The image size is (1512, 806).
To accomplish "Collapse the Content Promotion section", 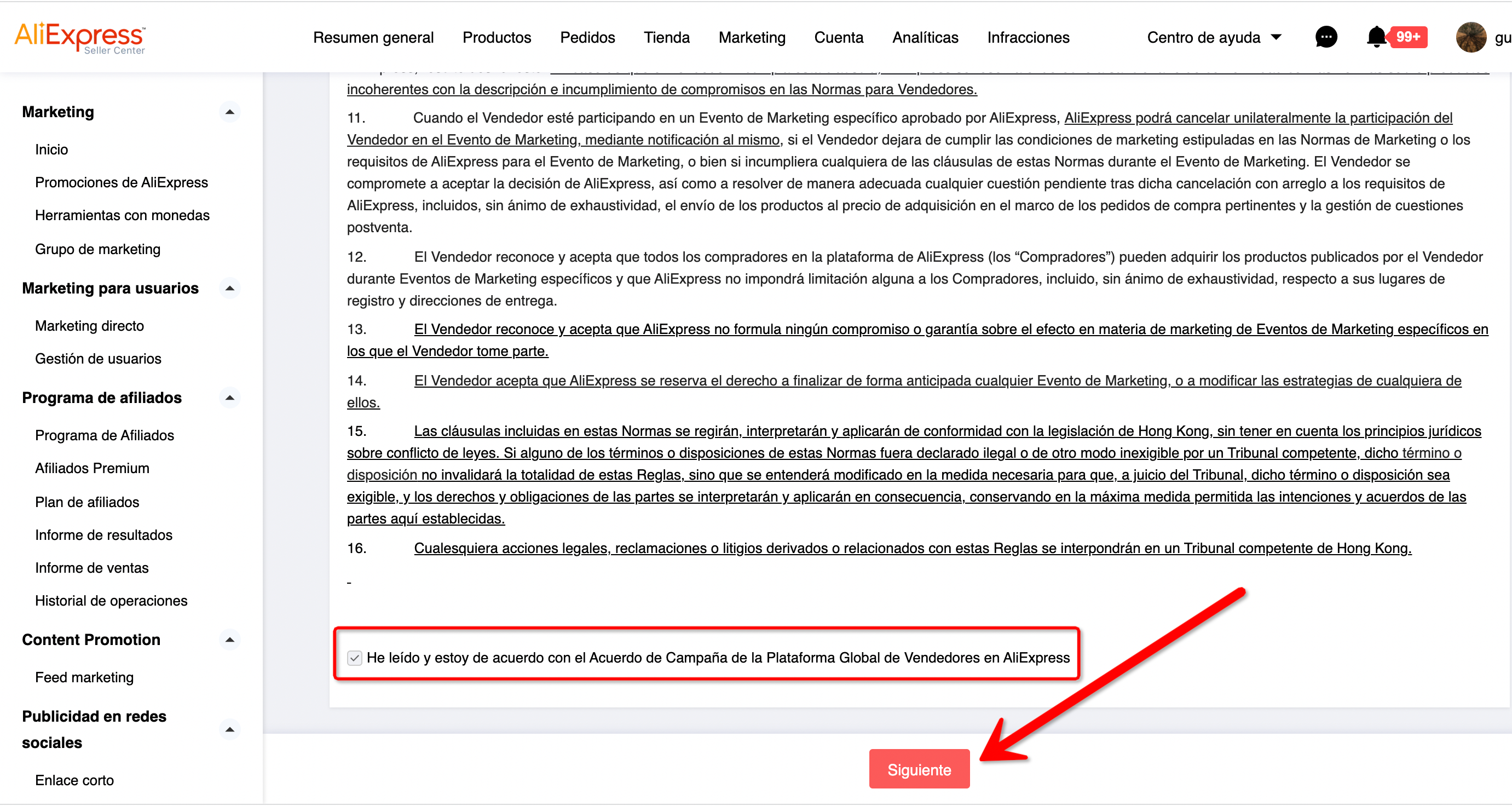I will pos(229,640).
